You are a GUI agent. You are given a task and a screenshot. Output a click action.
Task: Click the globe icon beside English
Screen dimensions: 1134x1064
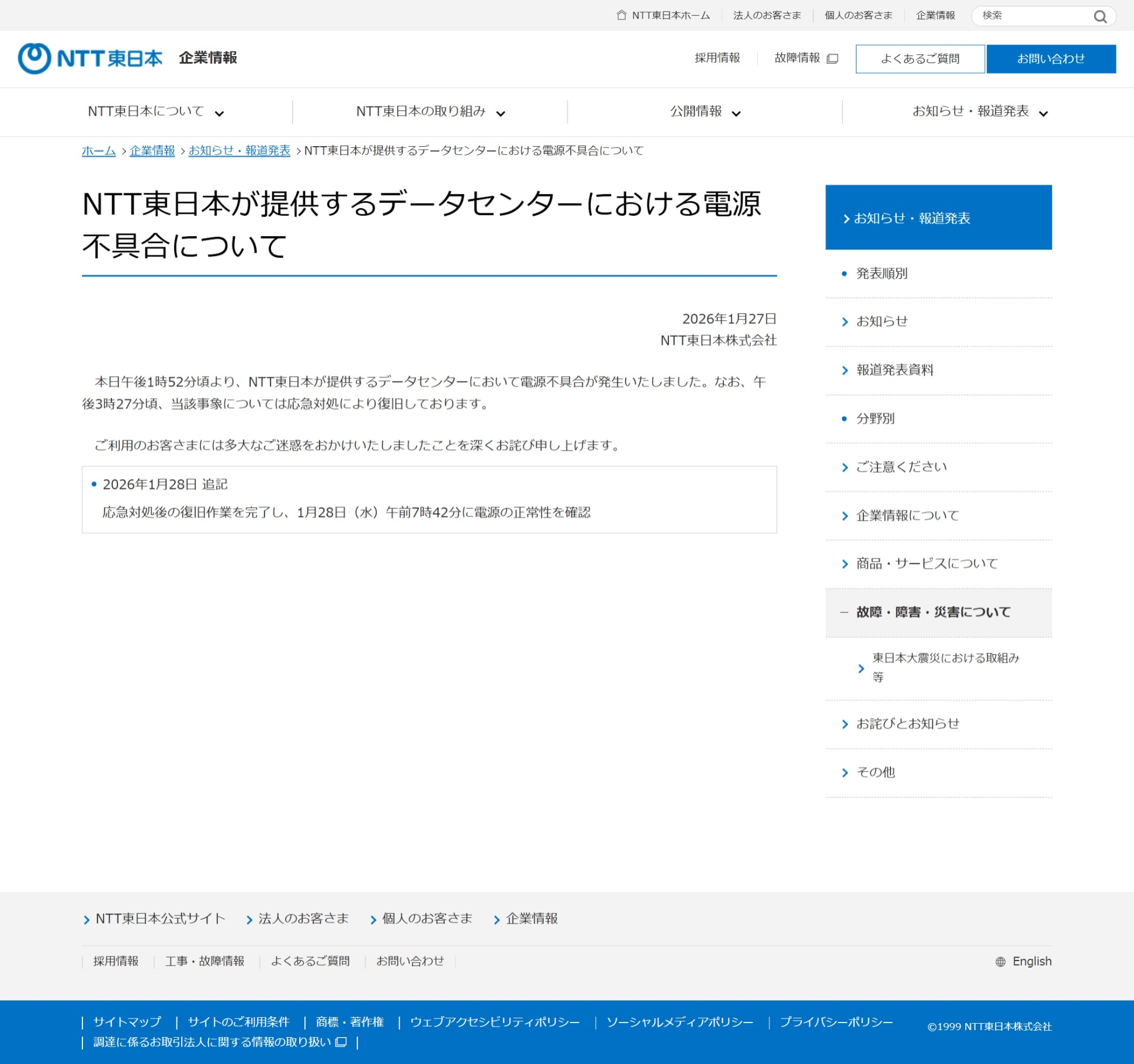1000,962
